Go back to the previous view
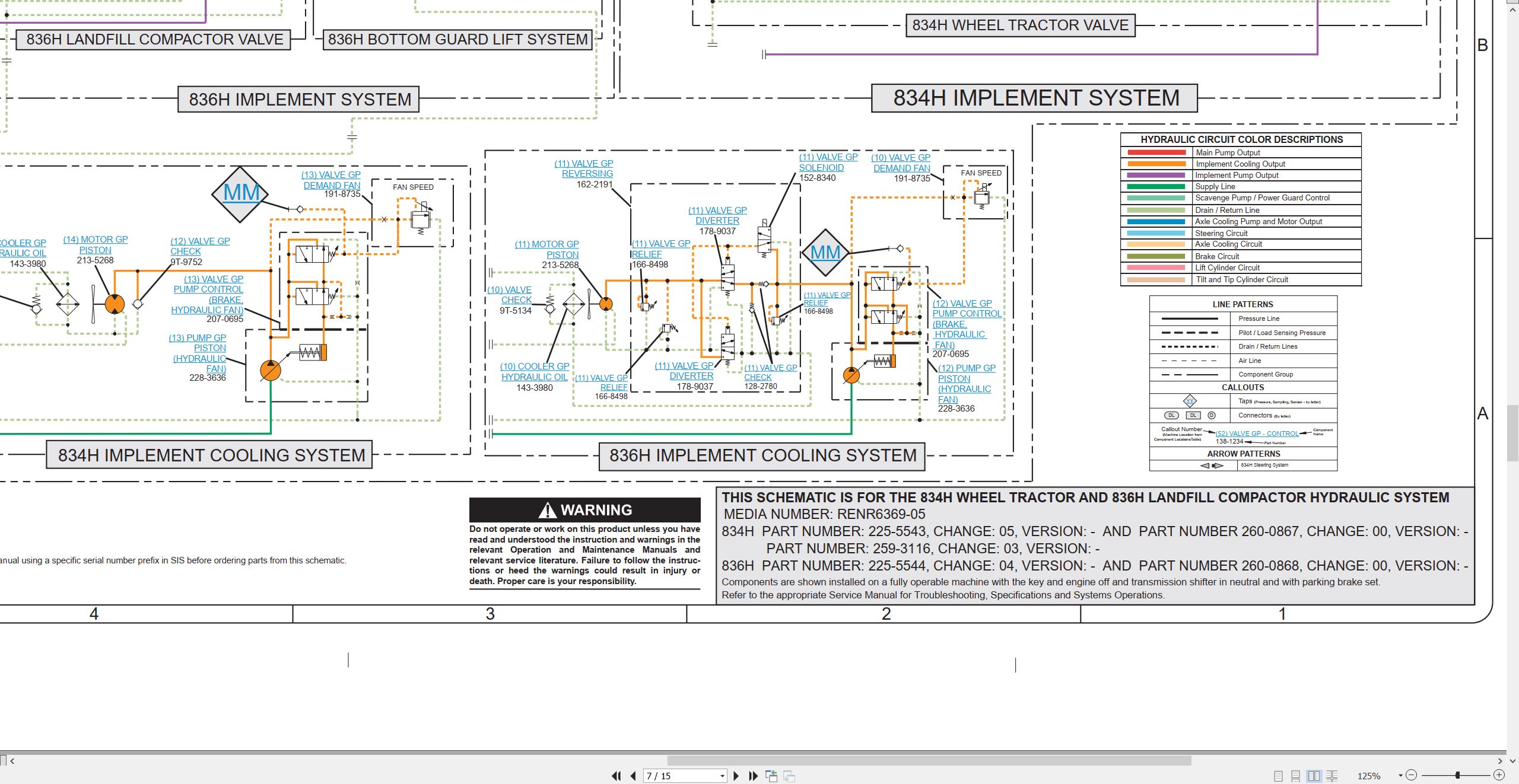The width and height of the screenshot is (1519, 784). 771,776
